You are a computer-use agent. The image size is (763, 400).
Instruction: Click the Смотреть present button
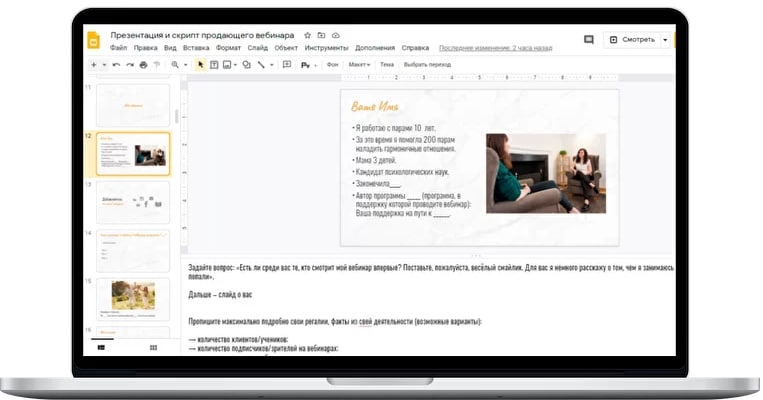[x=633, y=40]
